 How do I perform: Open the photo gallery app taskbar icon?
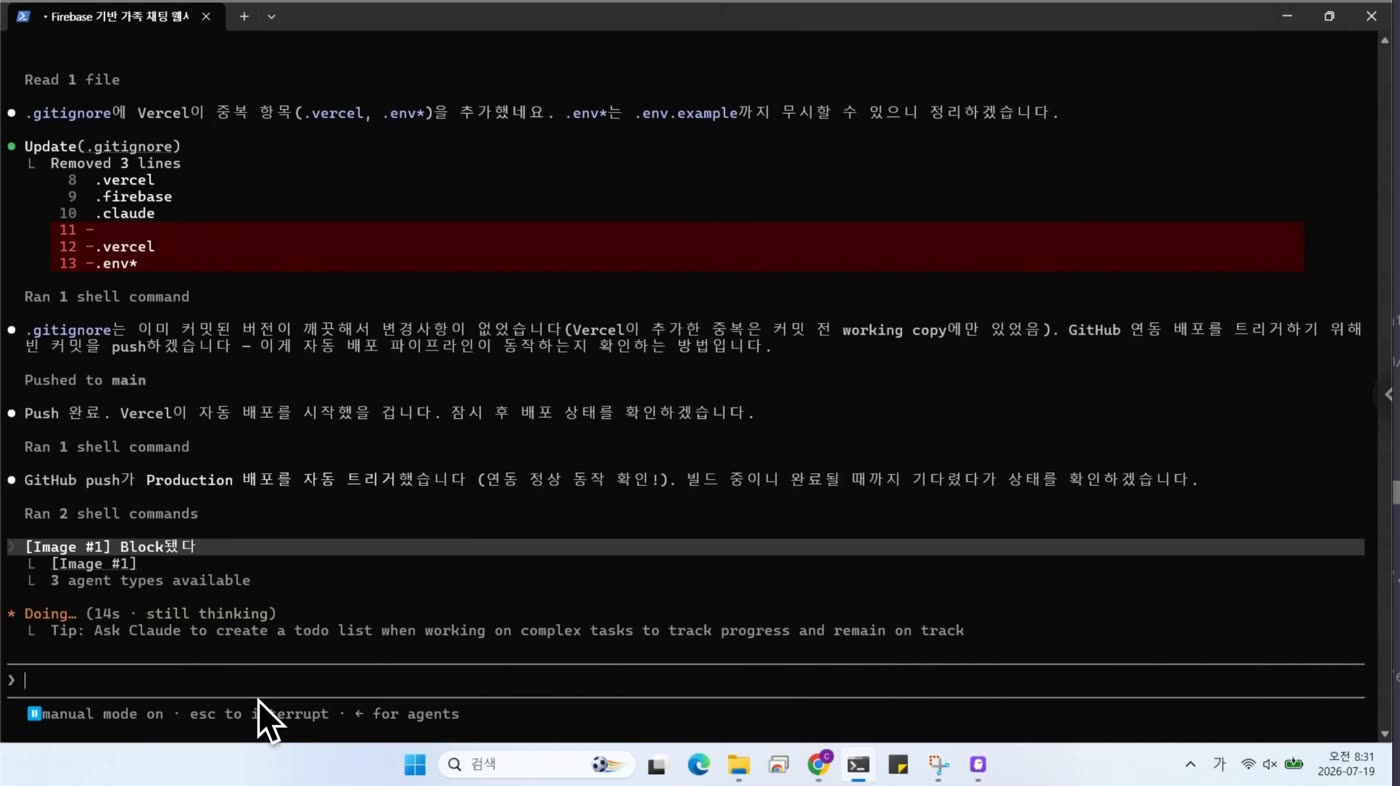778,765
